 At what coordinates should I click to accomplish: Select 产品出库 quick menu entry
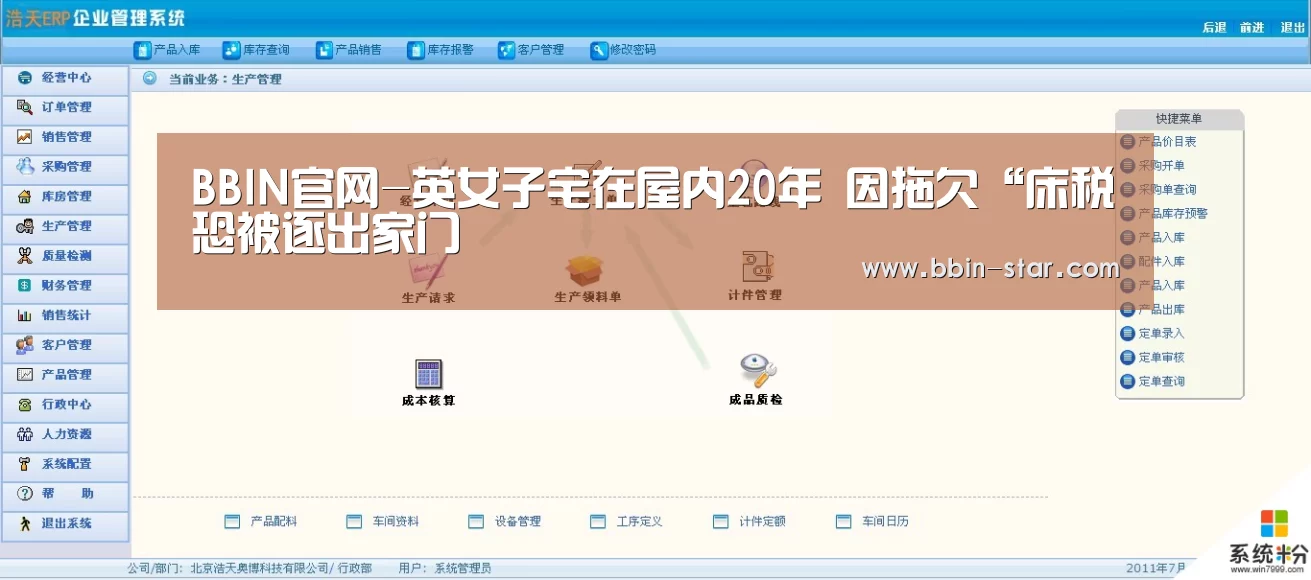(1153, 310)
